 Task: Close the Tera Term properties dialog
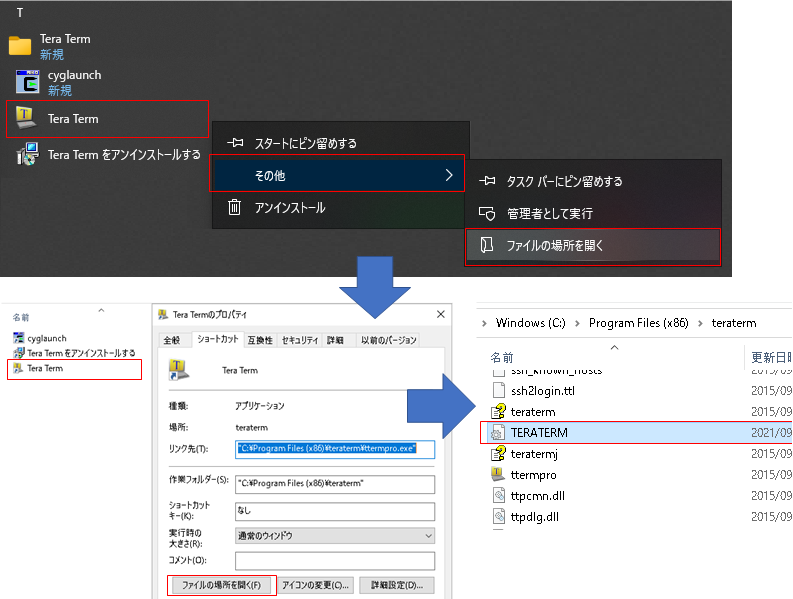pyautogui.click(x=440, y=314)
